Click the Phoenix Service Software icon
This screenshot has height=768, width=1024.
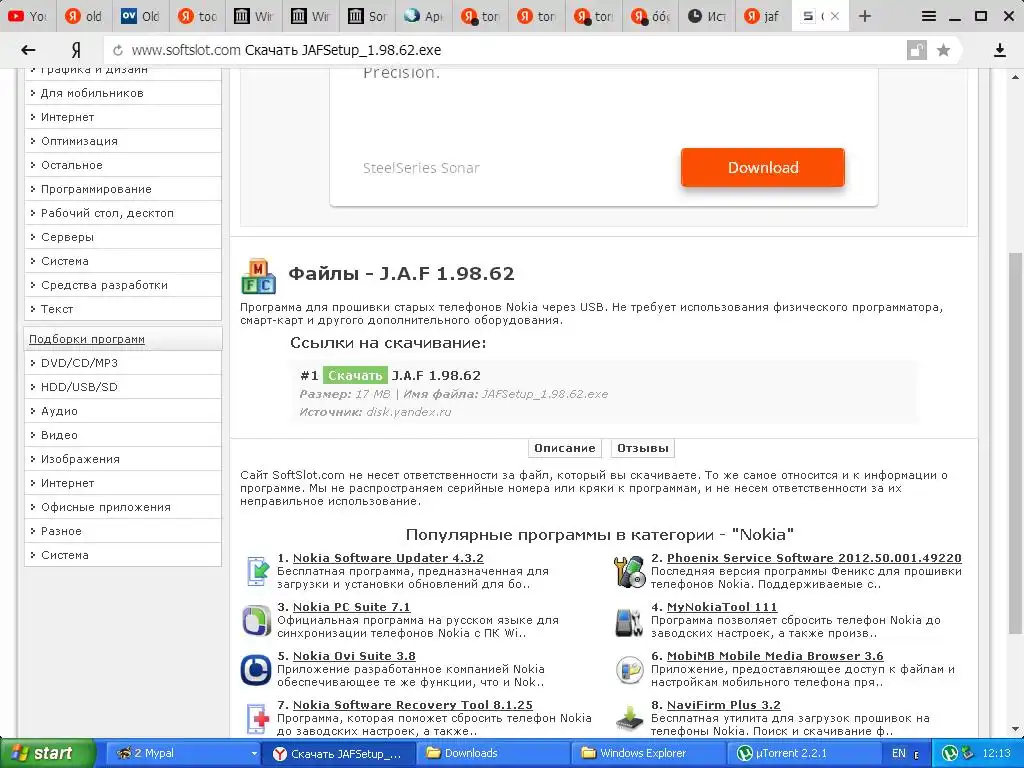pos(630,571)
